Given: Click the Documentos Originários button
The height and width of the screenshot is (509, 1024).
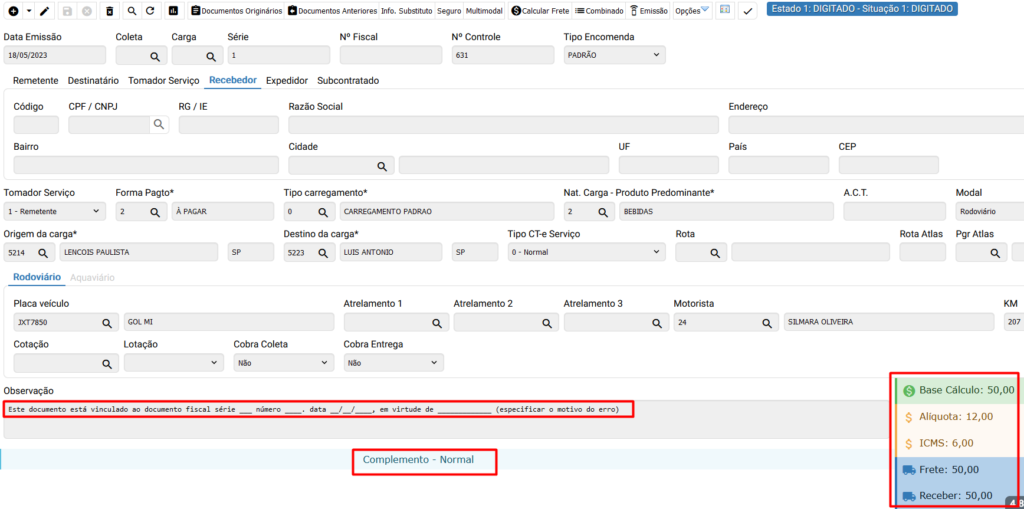Looking at the screenshot, I should [236, 11].
